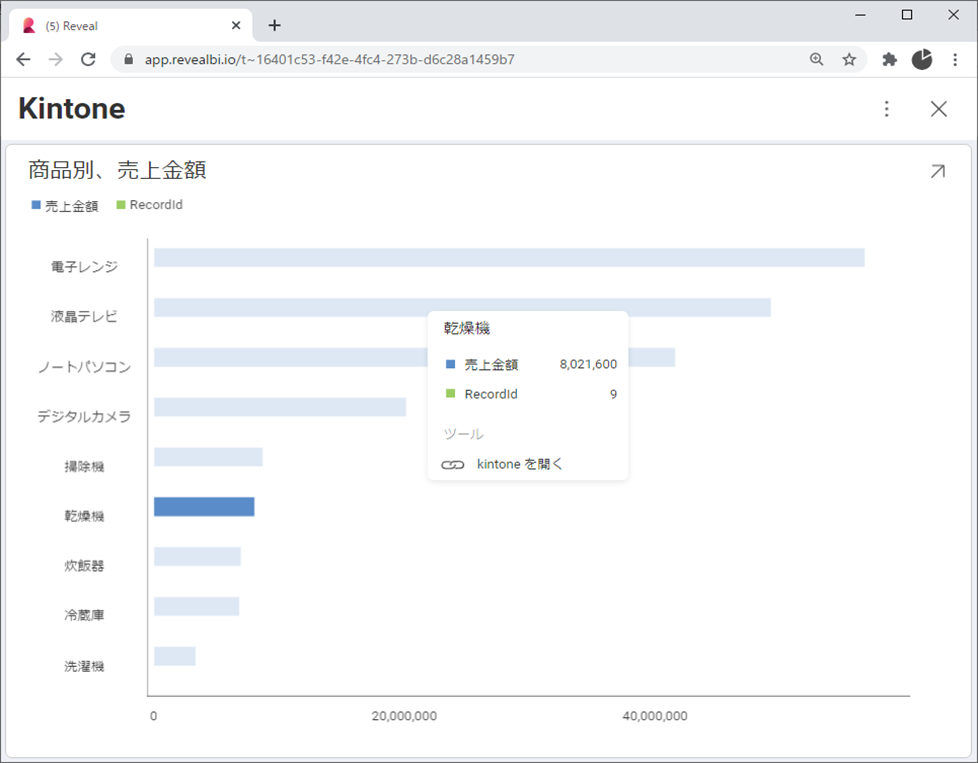Click the 炊飯器 axis label

84,566
